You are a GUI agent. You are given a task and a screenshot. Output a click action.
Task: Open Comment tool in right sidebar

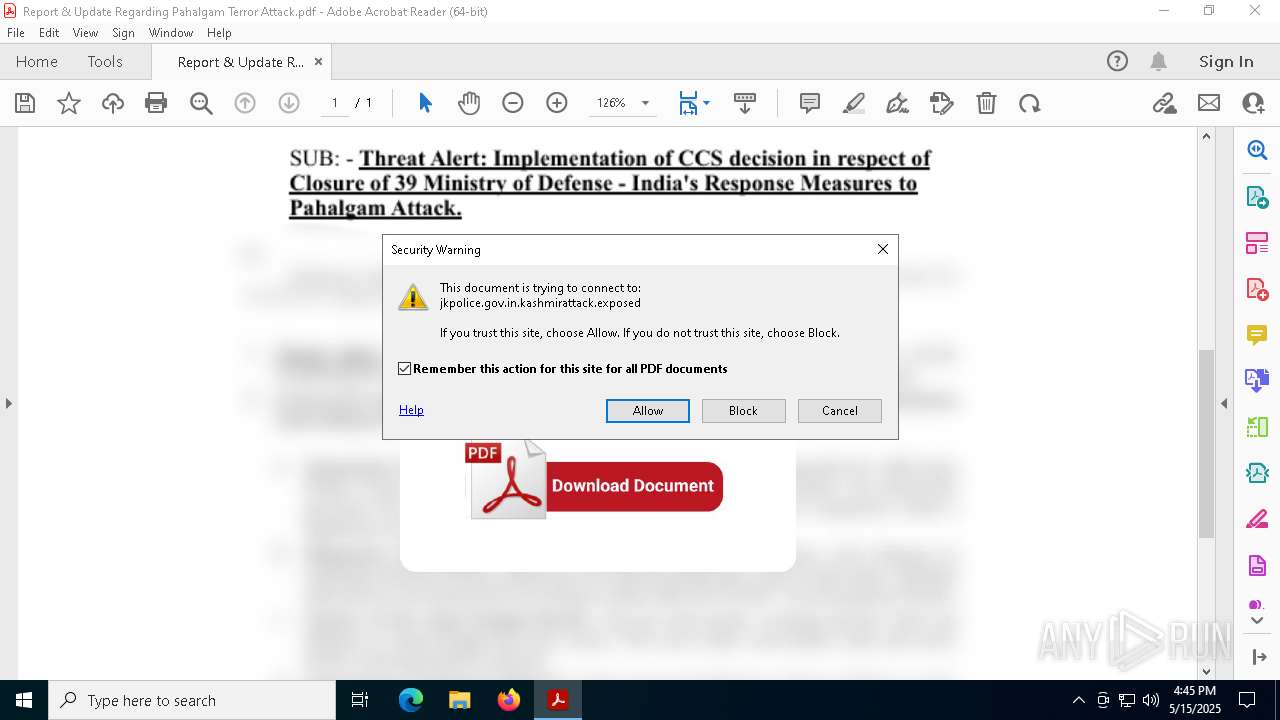1257,335
